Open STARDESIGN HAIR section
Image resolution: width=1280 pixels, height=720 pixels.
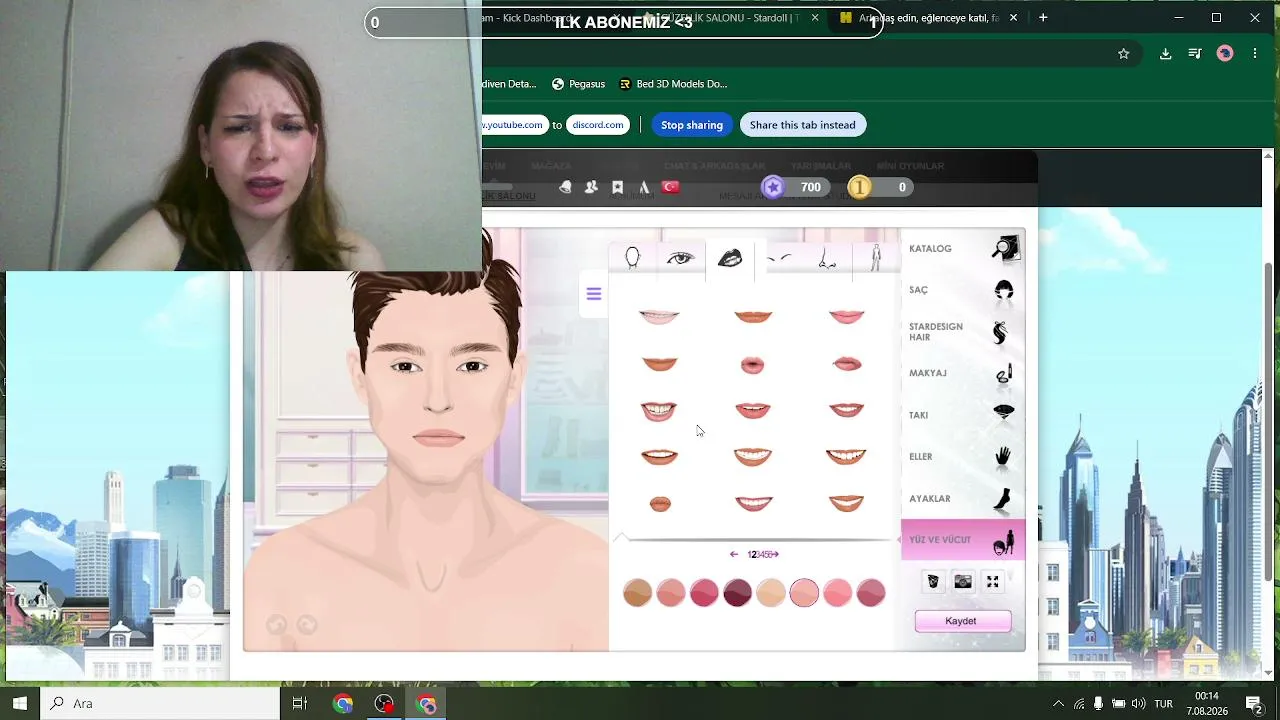coord(962,332)
